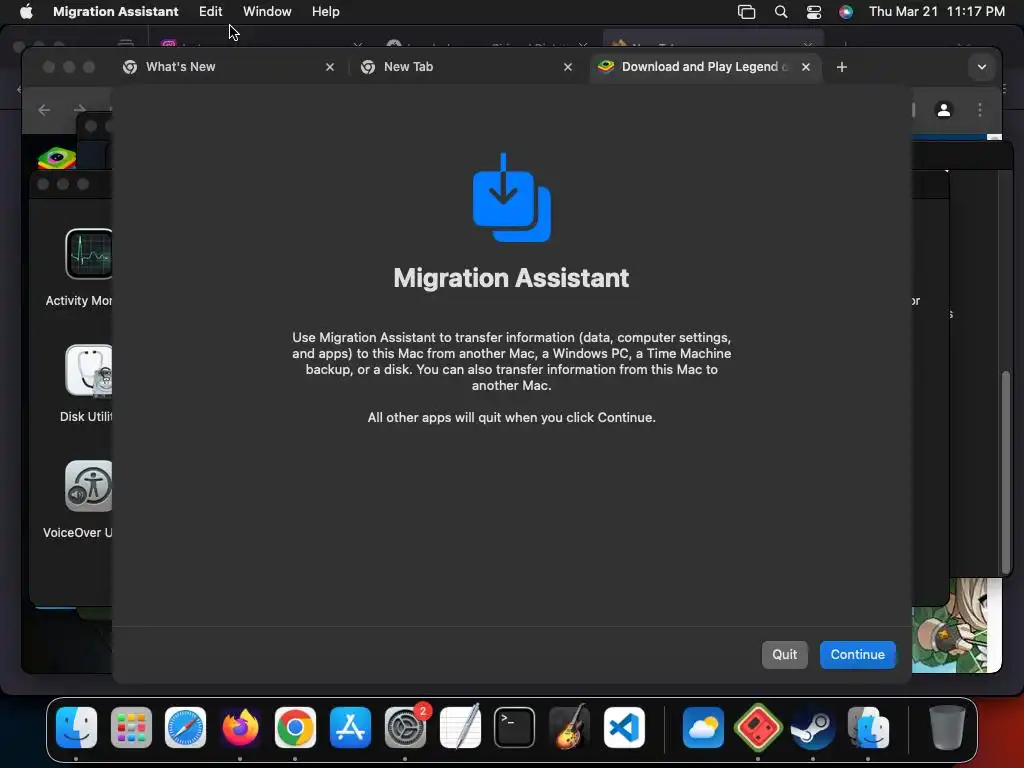Close the New Tab tab

click(x=568, y=67)
